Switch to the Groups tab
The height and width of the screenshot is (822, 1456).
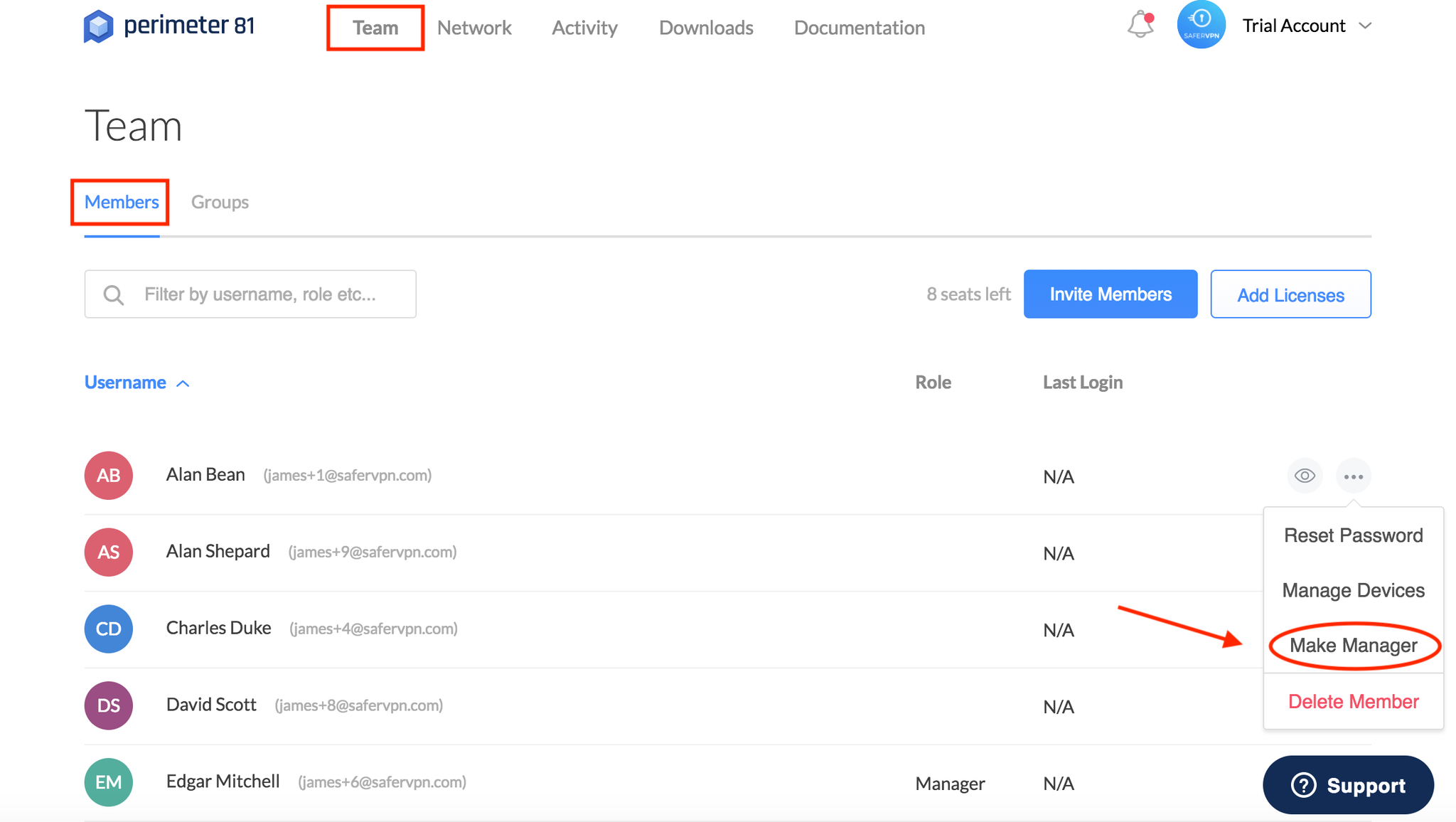220,202
